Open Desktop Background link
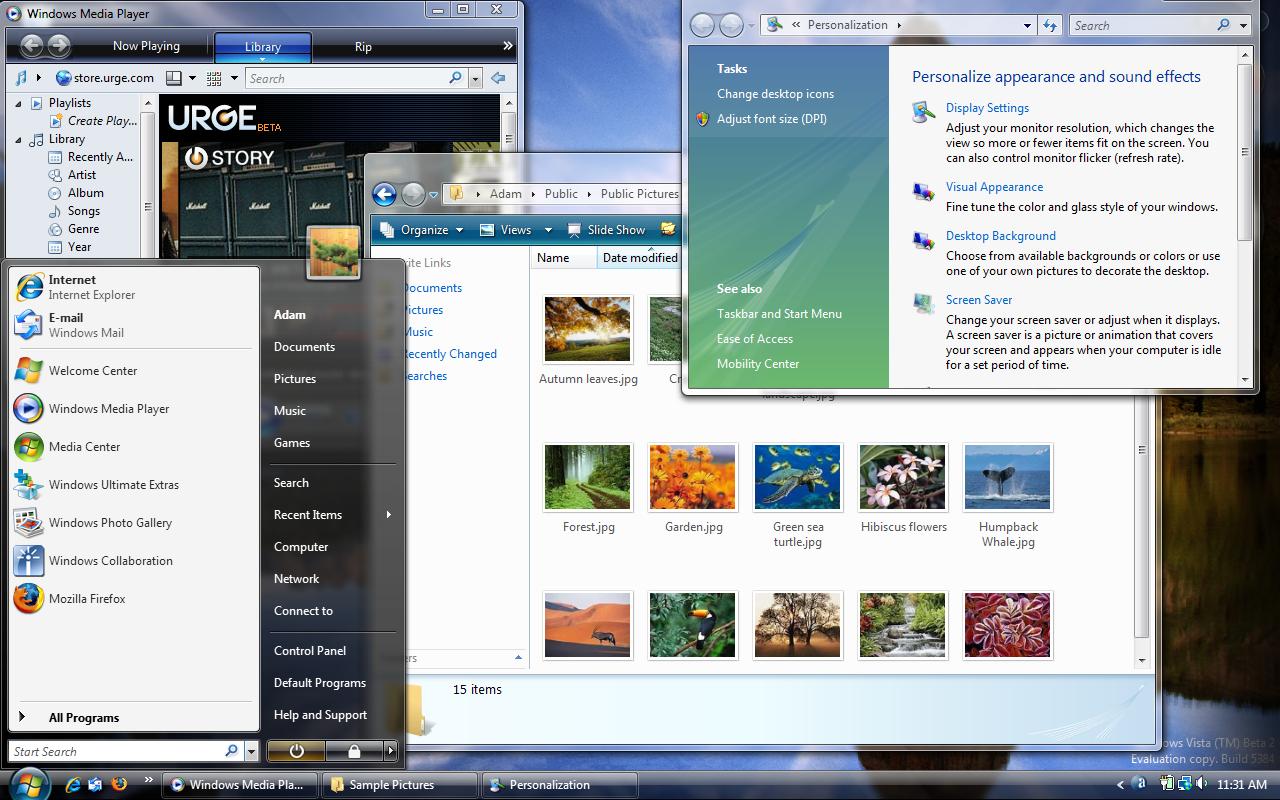Image resolution: width=1280 pixels, height=800 pixels. [x=1001, y=236]
